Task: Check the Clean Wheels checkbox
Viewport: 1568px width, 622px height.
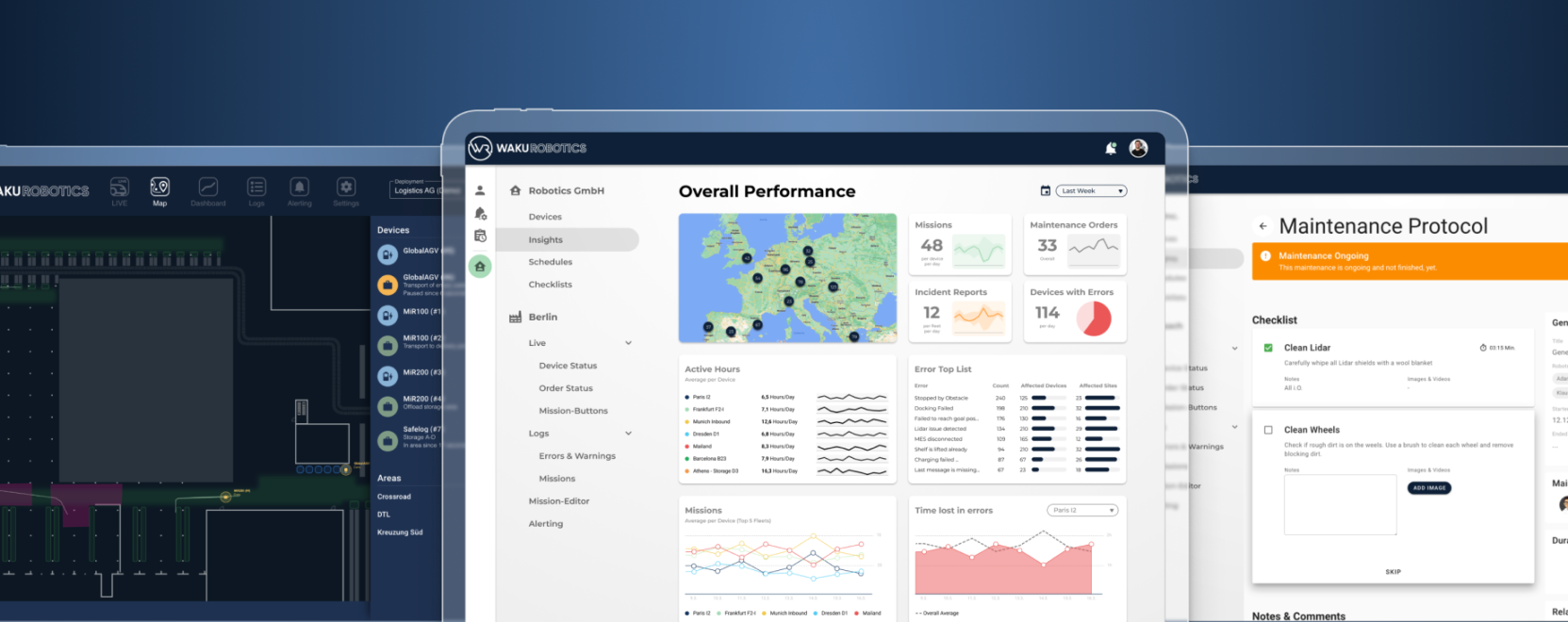Action: pyautogui.click(x=1268, y=430)
